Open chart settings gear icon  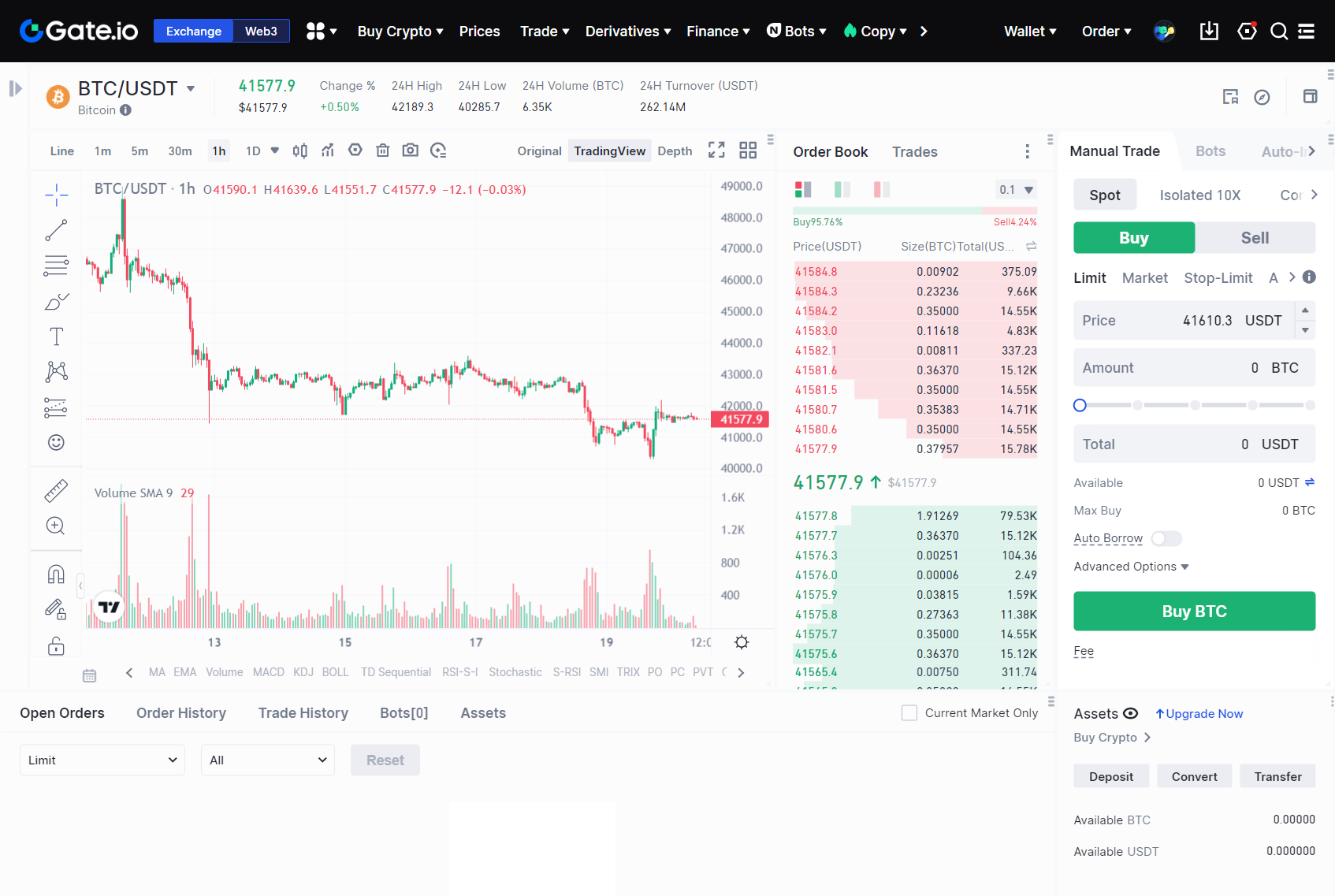coord(741,642)
